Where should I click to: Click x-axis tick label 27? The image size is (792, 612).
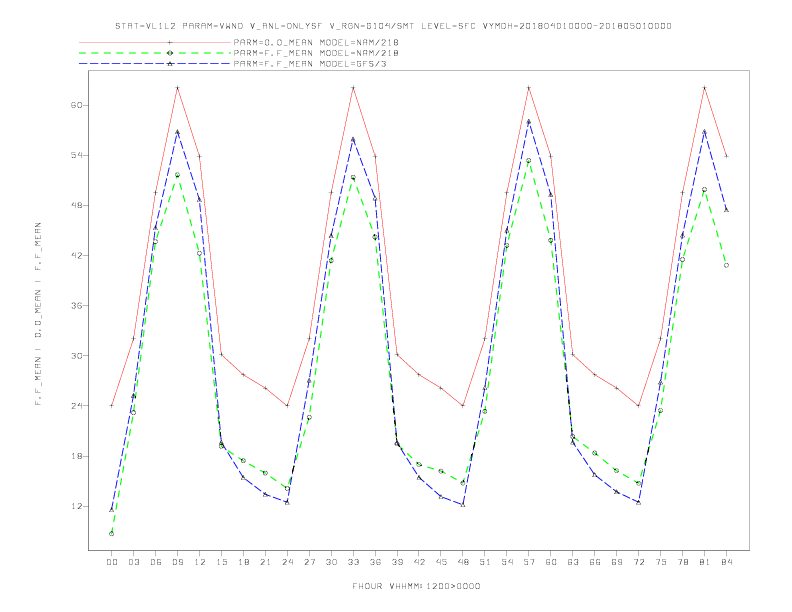point(309,562)
